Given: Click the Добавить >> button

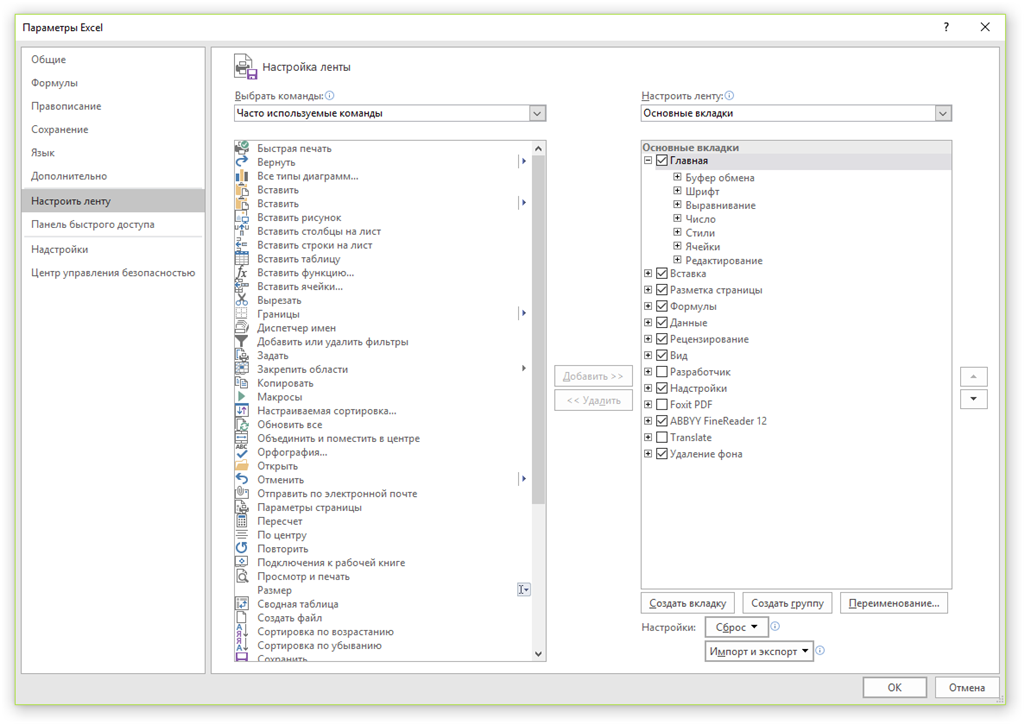Looking at the screenshot, I should (x=593, y=376).
